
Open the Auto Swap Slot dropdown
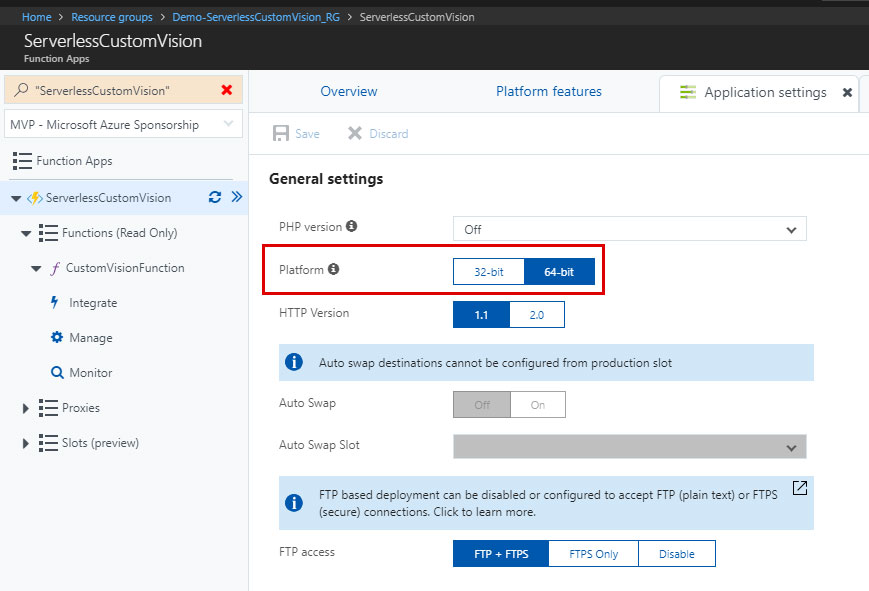coord(630,447)
